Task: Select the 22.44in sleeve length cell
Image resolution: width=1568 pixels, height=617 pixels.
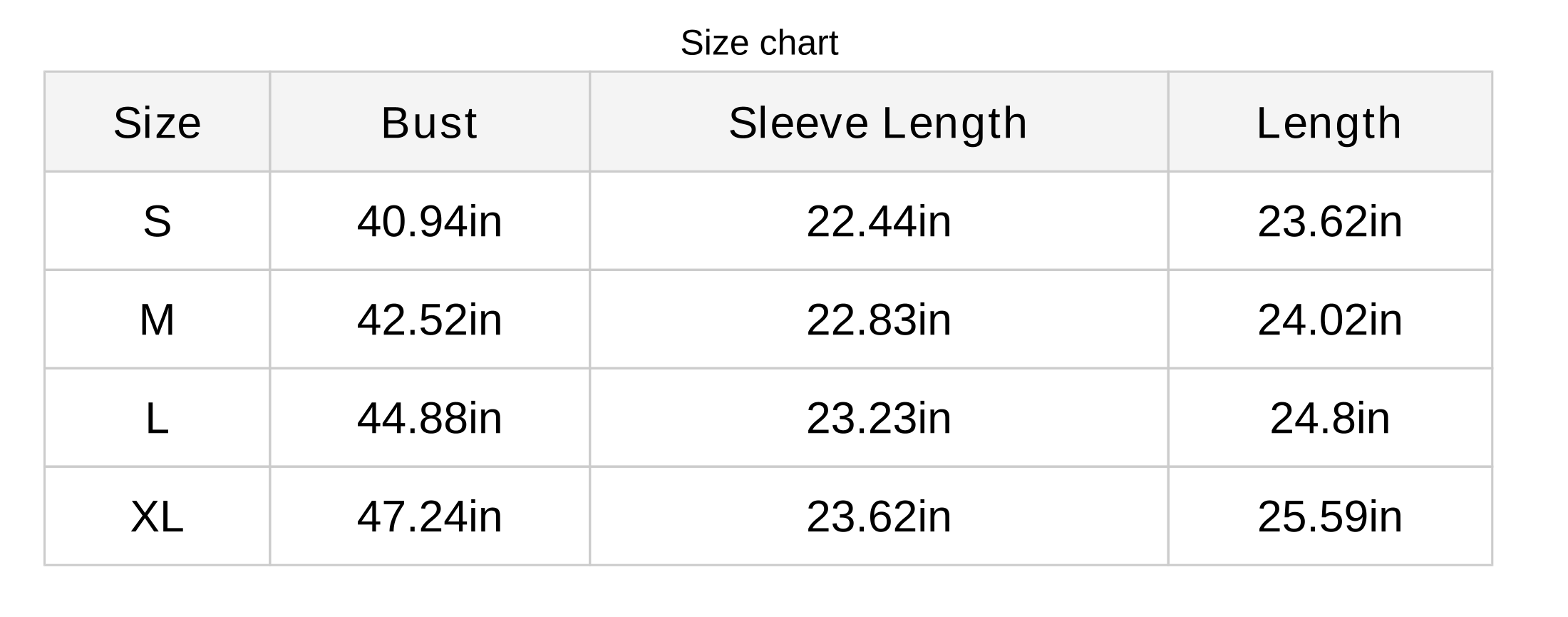Action: [x=878, y=221]
